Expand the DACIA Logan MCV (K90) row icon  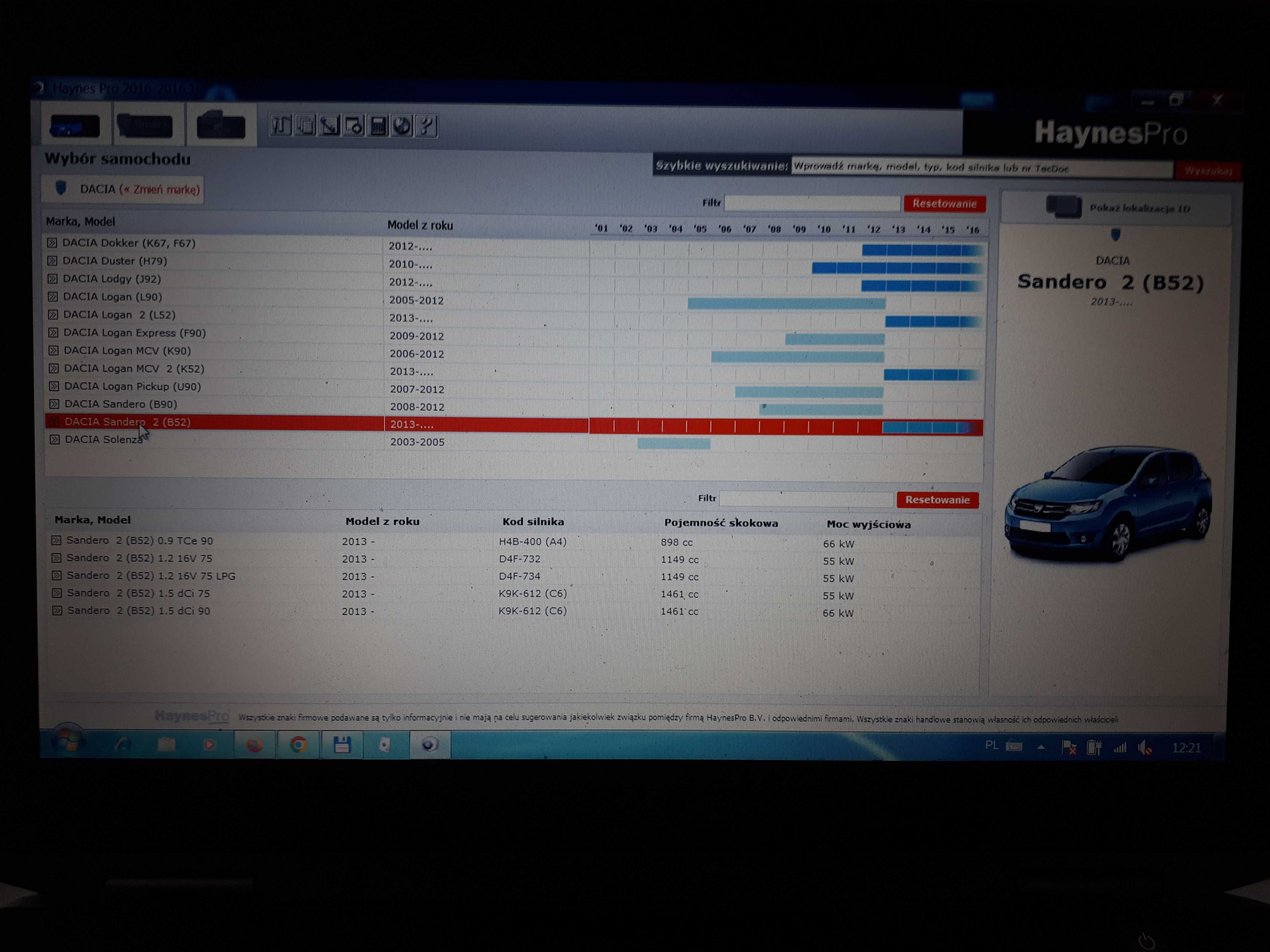(x=53, y=350)
